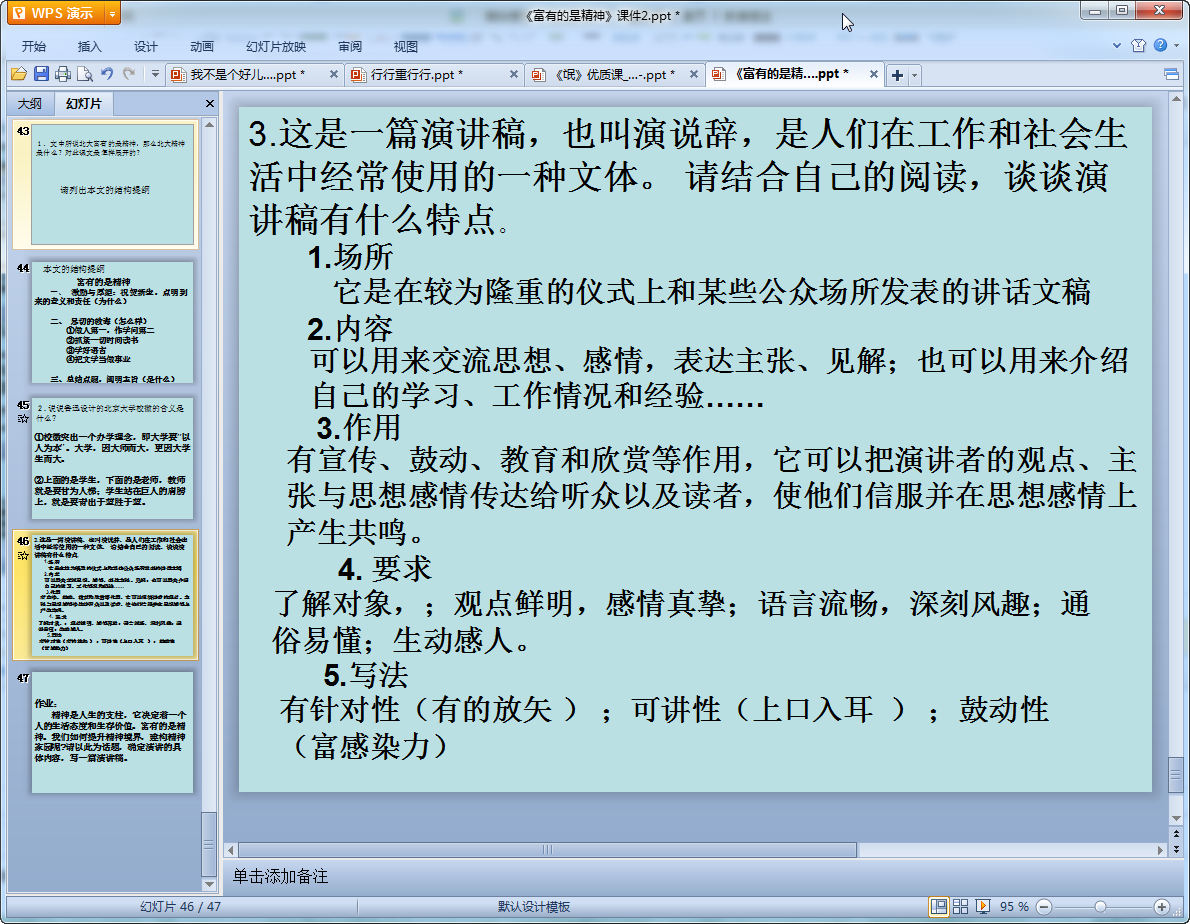Viewport: 1190px width, 924px height.
Task: Open the skin shirt icon in title area
Action: pyautogui.click(x=1138, y=46)
